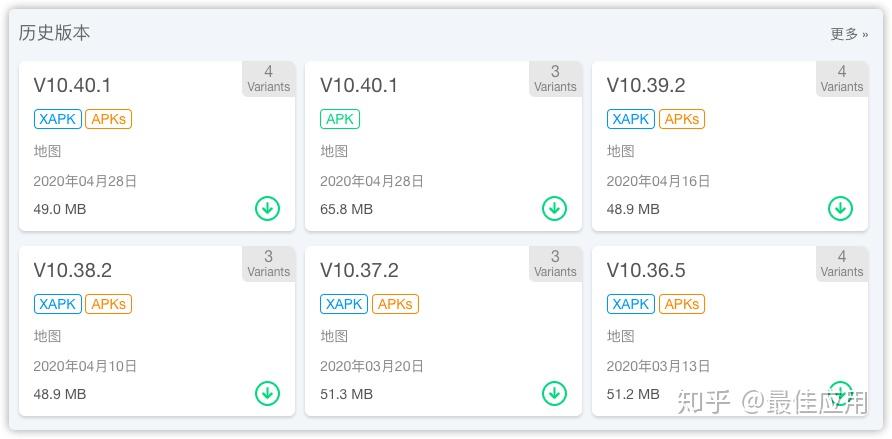The height and width of the screenshot is (439, 892).
Task: Select XAPK tag on V10.39.2
Action: [x=631, y=119]
